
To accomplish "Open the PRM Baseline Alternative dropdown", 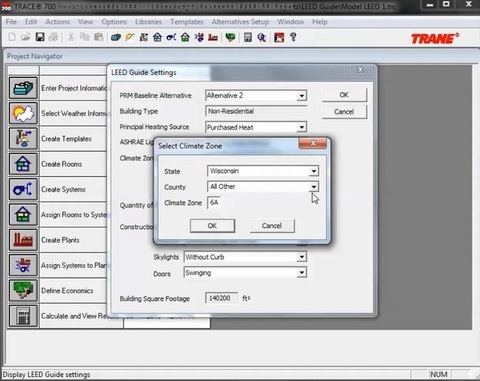I will tap(301, 96).
